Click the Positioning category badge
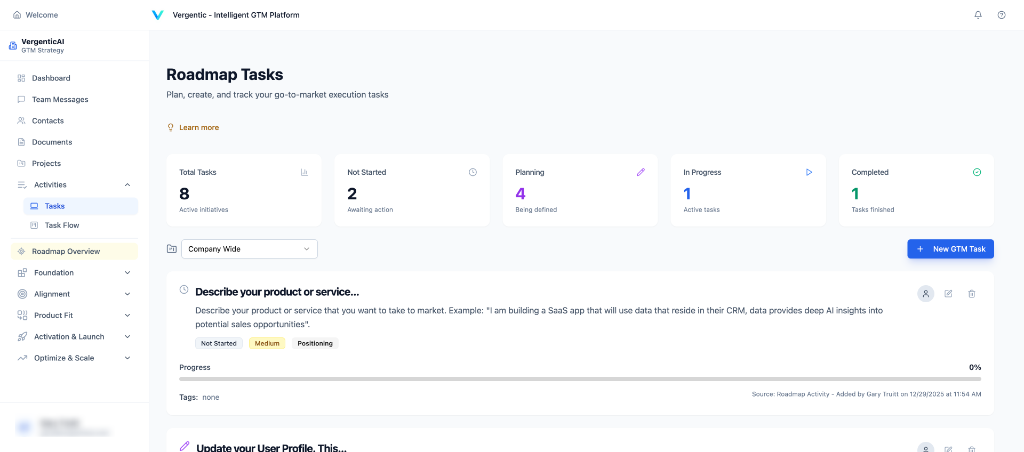Viewport: 1024px width, 452px height. pos(315,343)
